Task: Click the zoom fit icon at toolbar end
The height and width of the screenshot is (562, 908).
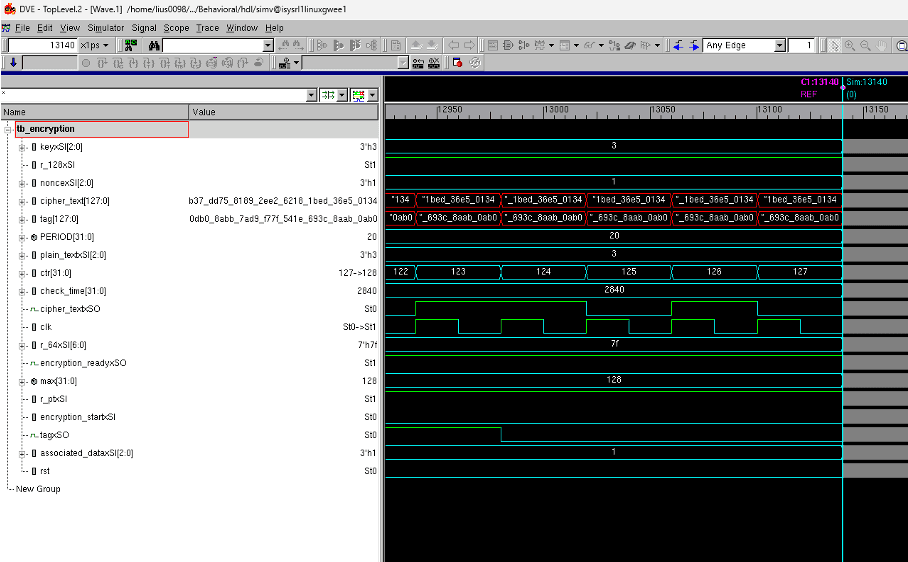Action: pos(901,45)
